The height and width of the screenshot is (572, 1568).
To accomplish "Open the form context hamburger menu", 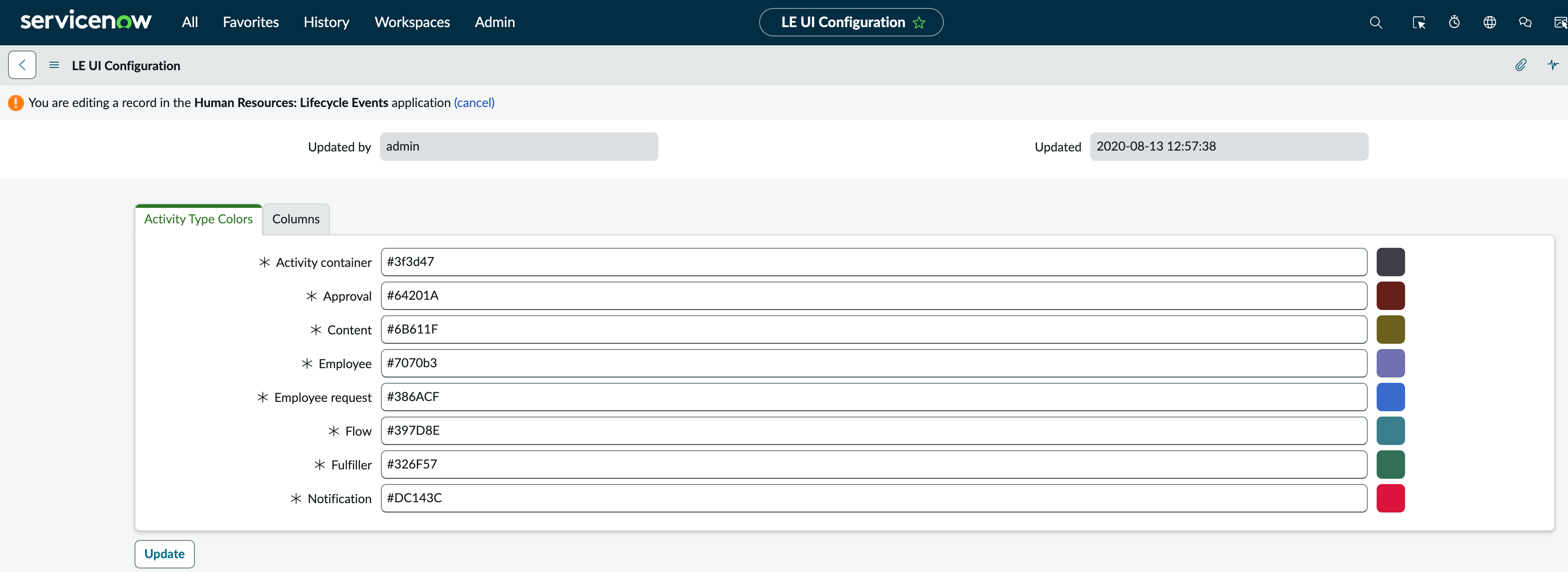I will pos(54,65).
